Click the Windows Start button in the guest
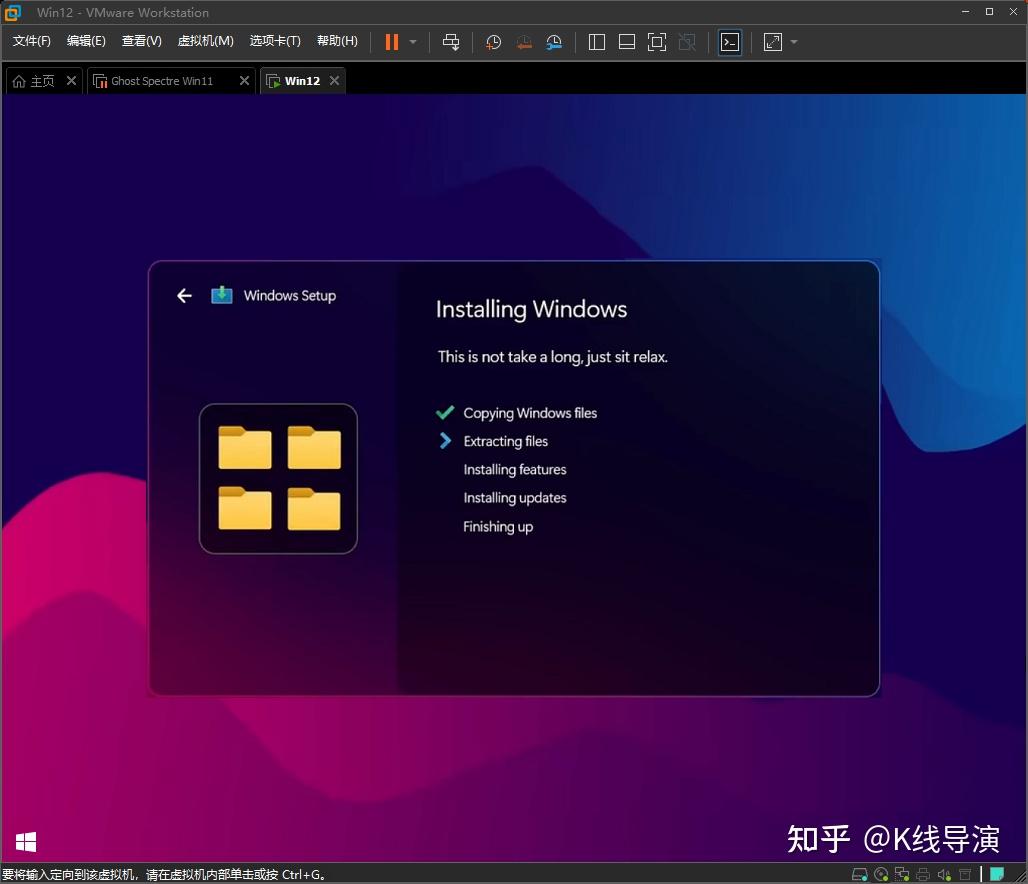This screenshot has width=1028, height=884. 25,842
